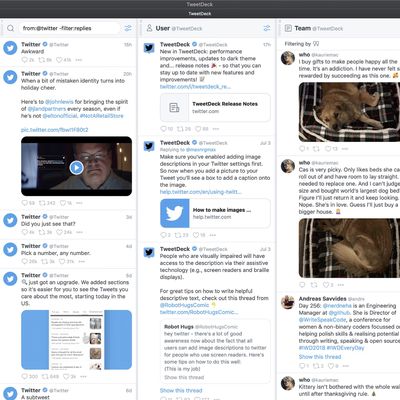This screenshot has height=400, width=400.
Task: Reply to 'Pick a number' tweet
Action: (25, 261)
